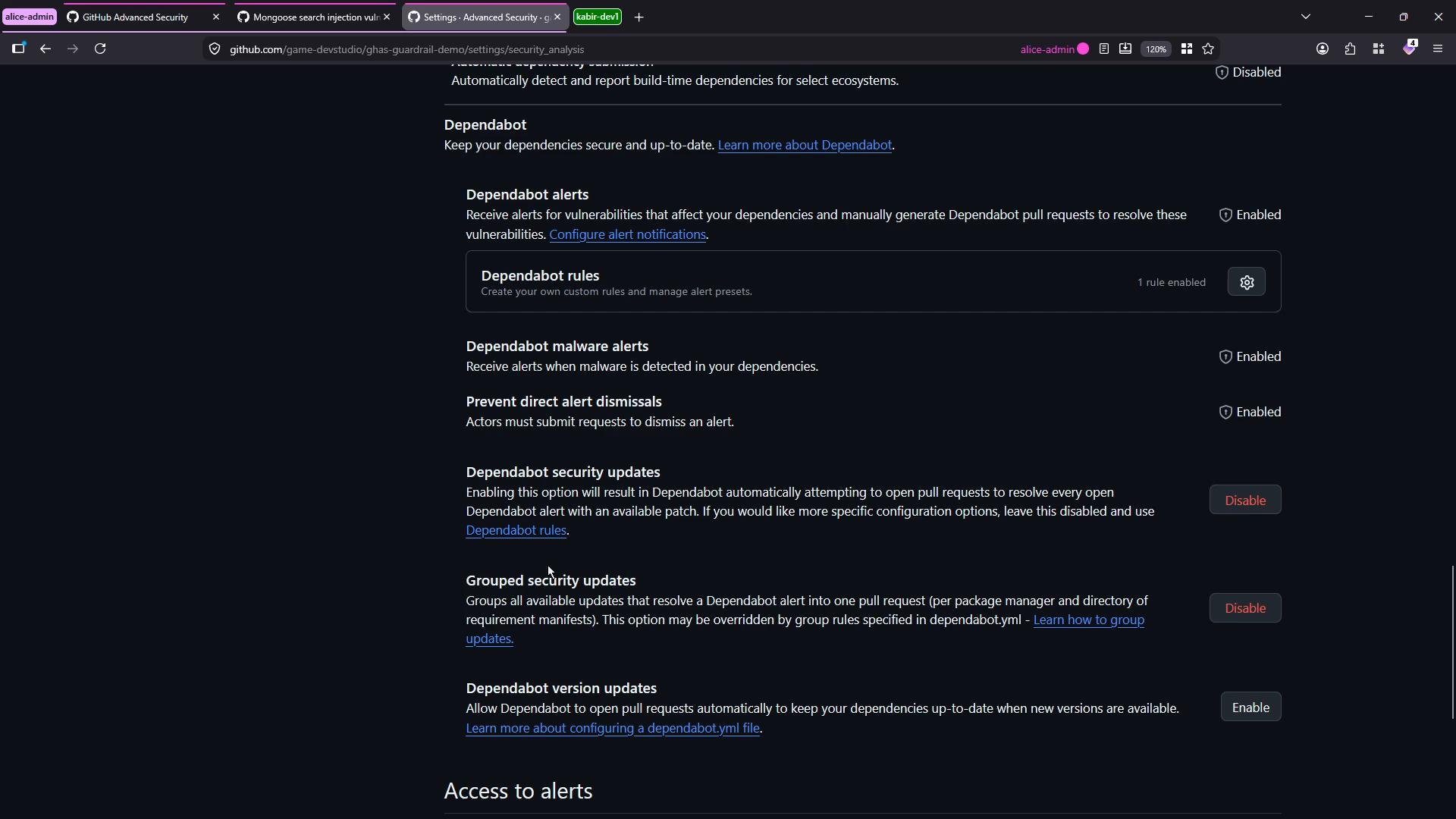Follow the Dependabot rules inline link
The height and width of the screenshot is (819, 1456).
(x=516, y=530)
